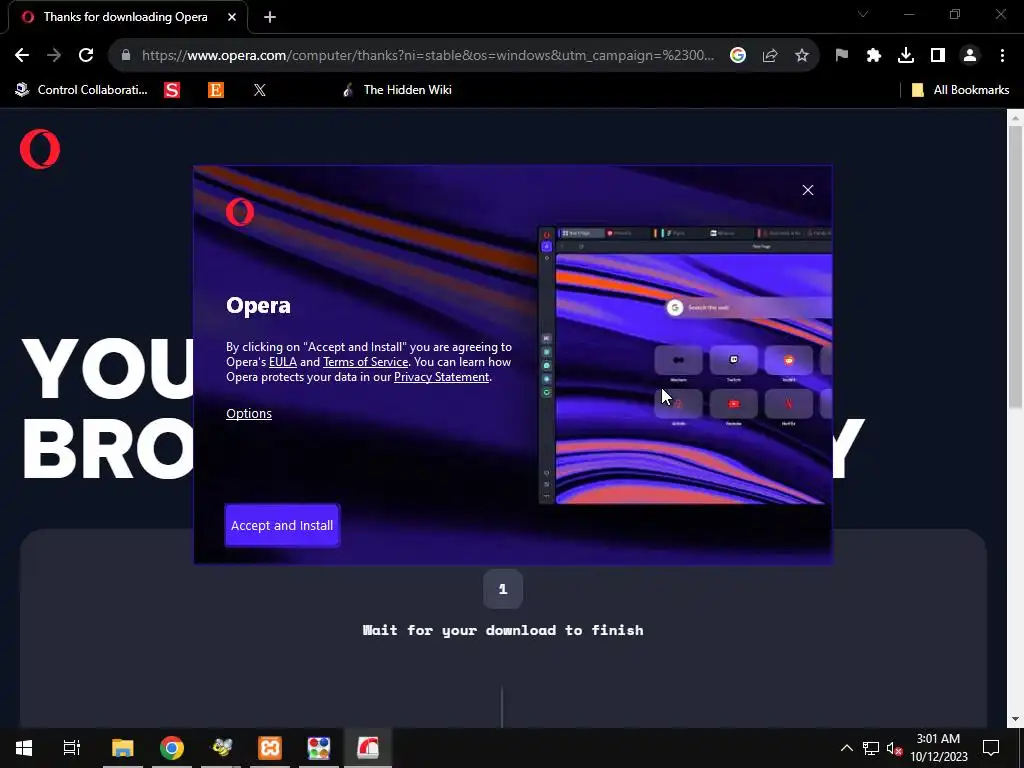Toggle the browser side panel
1024x768 pixels.
point(938,56)
